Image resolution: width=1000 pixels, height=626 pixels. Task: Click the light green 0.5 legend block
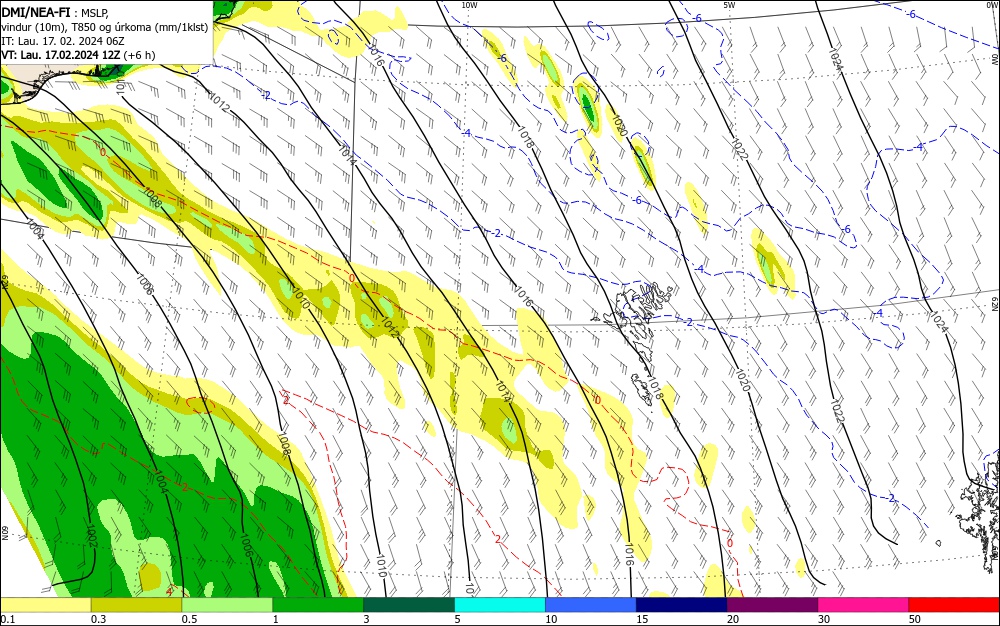227,605
